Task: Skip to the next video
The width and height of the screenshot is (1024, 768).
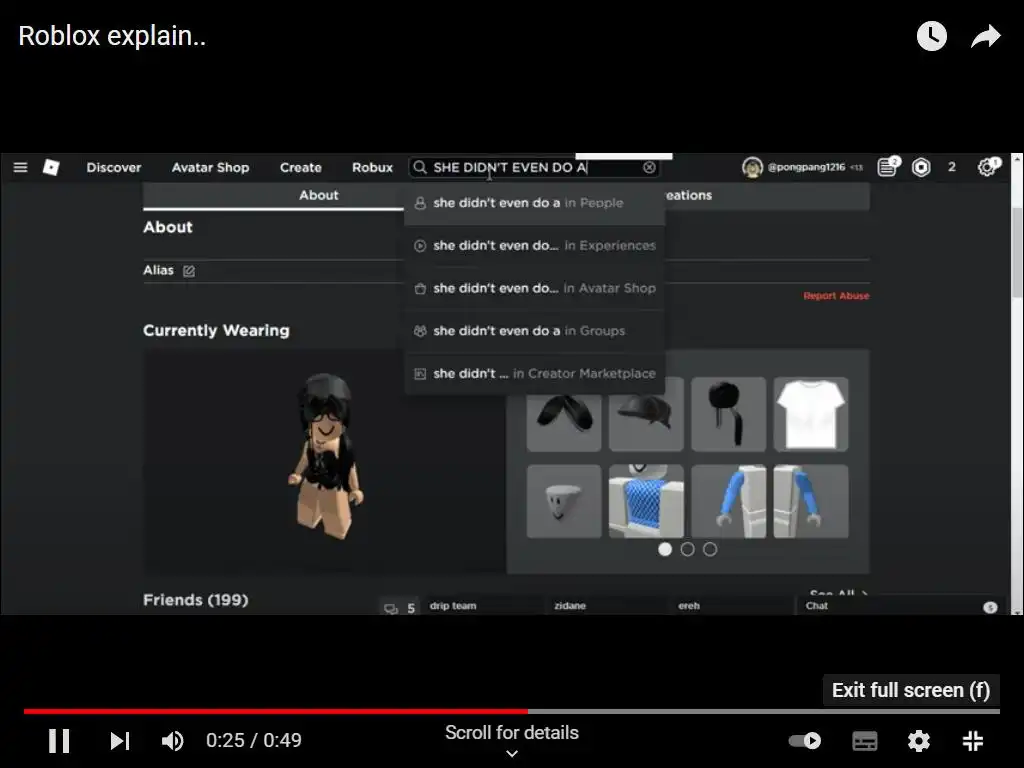Action: tap(120, 741)
